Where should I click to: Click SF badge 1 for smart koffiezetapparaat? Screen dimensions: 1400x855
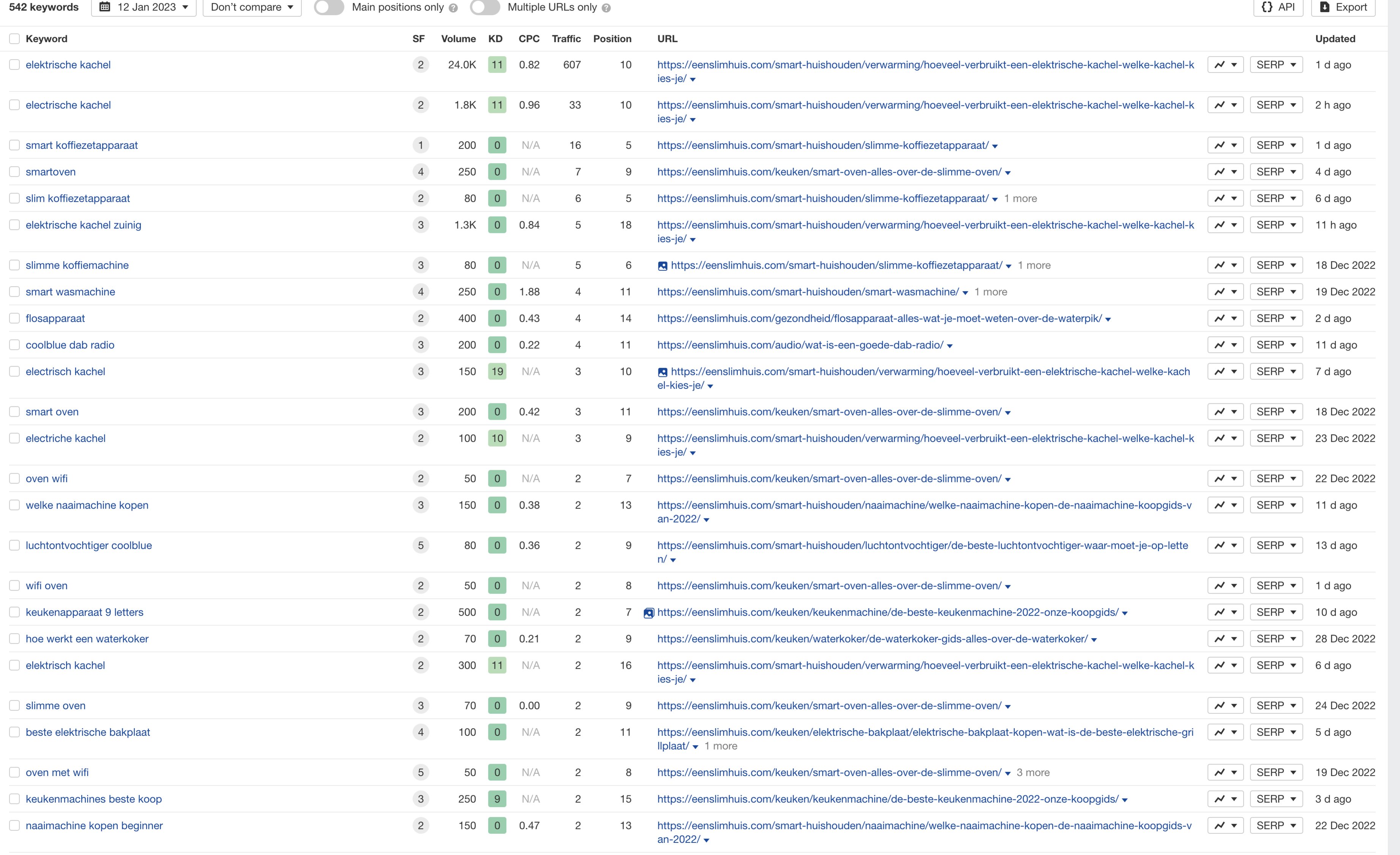(x=420, y=145)
